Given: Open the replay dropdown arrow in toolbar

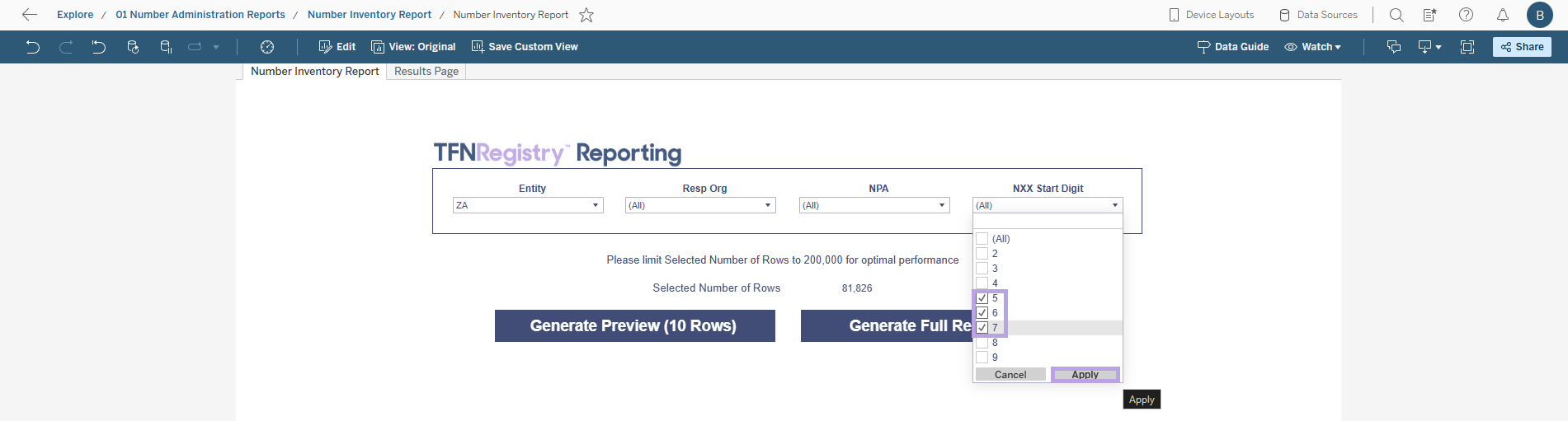Looking at the screenshot, I should coord(216,47).
